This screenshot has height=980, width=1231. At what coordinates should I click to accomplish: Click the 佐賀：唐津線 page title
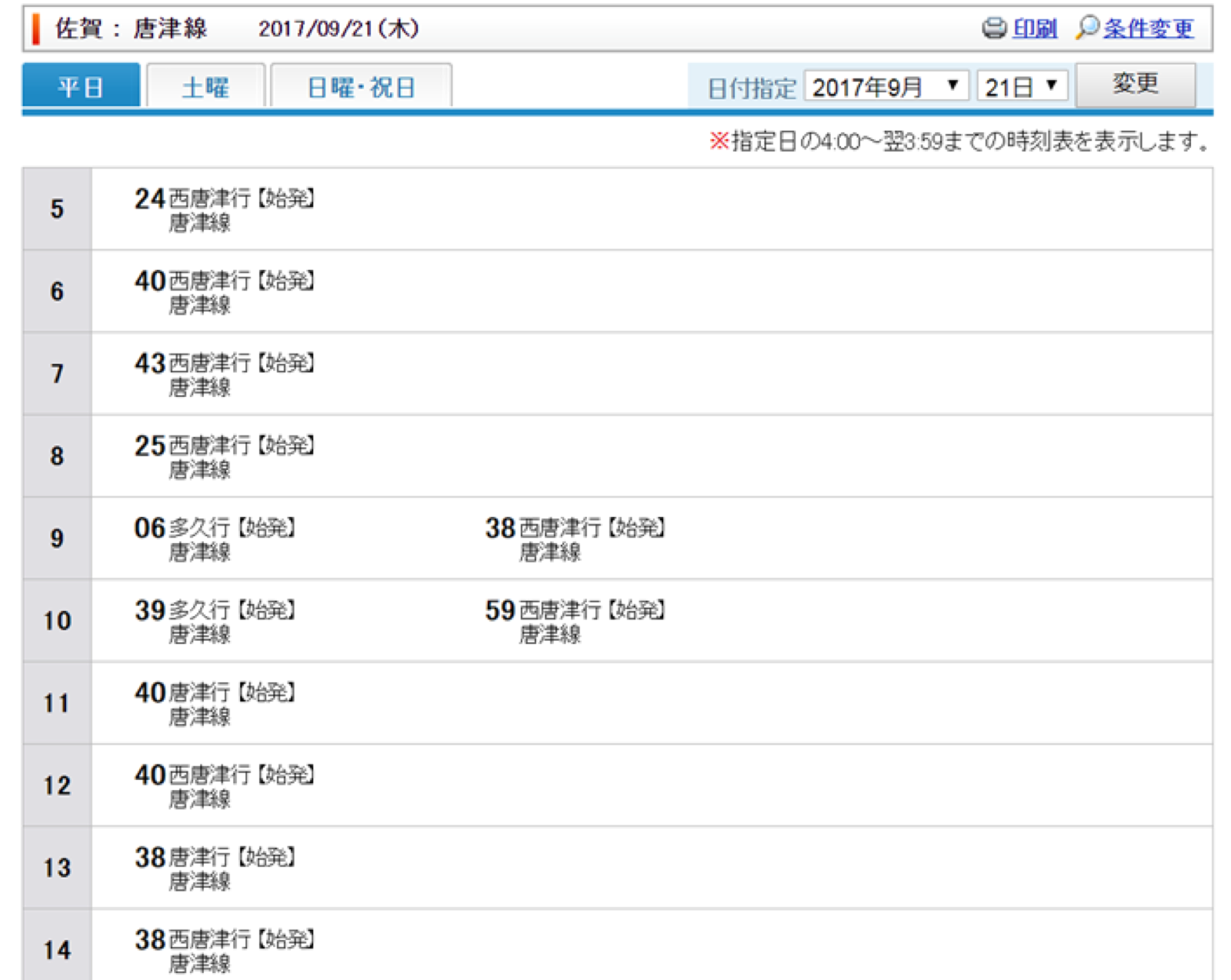click(x=131, y=28)
